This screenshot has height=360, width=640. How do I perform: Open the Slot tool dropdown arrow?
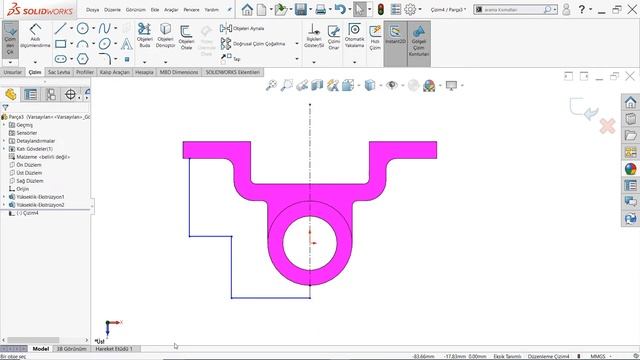[71, 59]
